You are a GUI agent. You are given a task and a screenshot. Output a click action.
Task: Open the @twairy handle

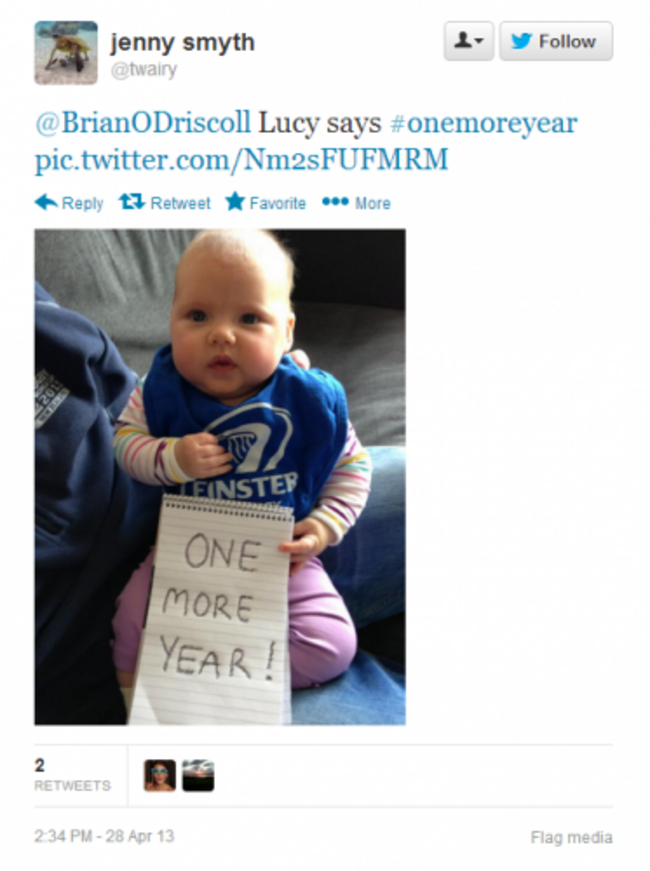point(144,70)
